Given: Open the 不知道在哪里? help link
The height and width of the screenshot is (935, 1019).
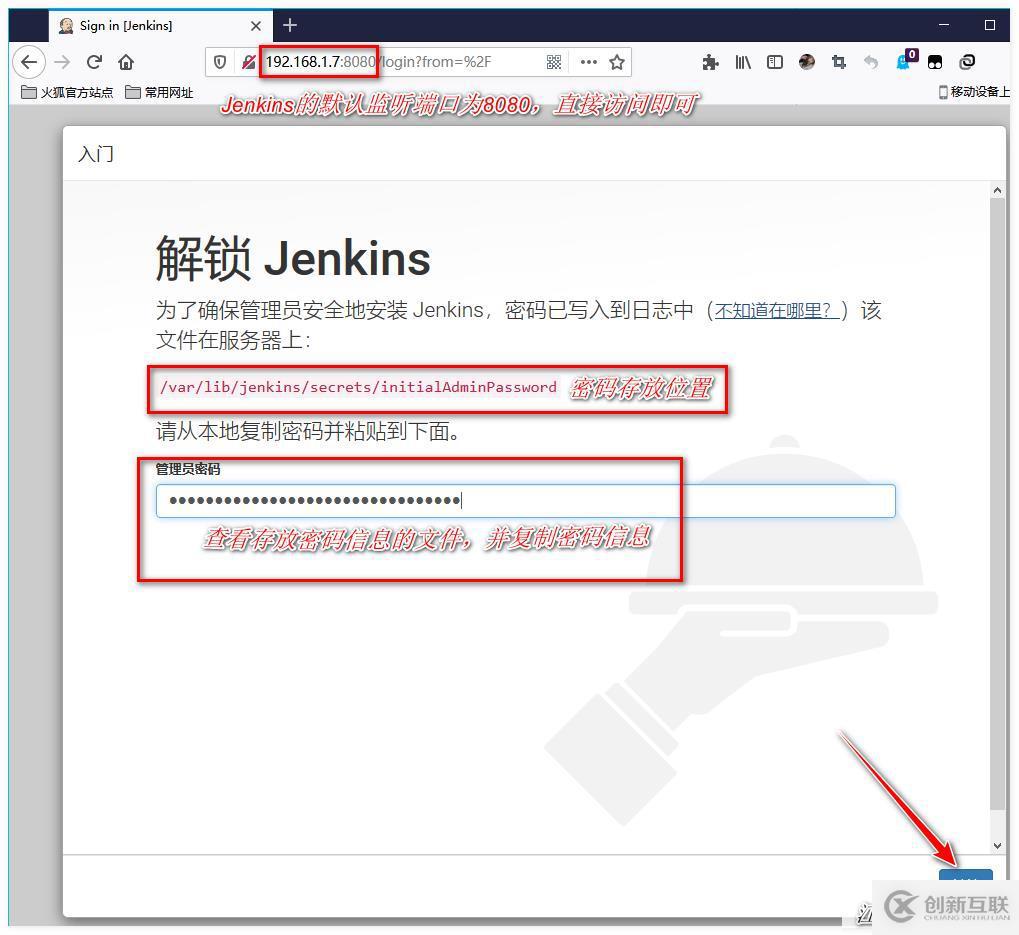Looking at the screenshot, I should (776, 311).
